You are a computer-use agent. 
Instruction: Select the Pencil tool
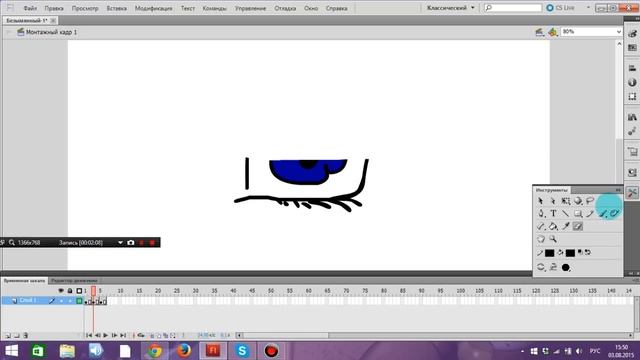590,213
